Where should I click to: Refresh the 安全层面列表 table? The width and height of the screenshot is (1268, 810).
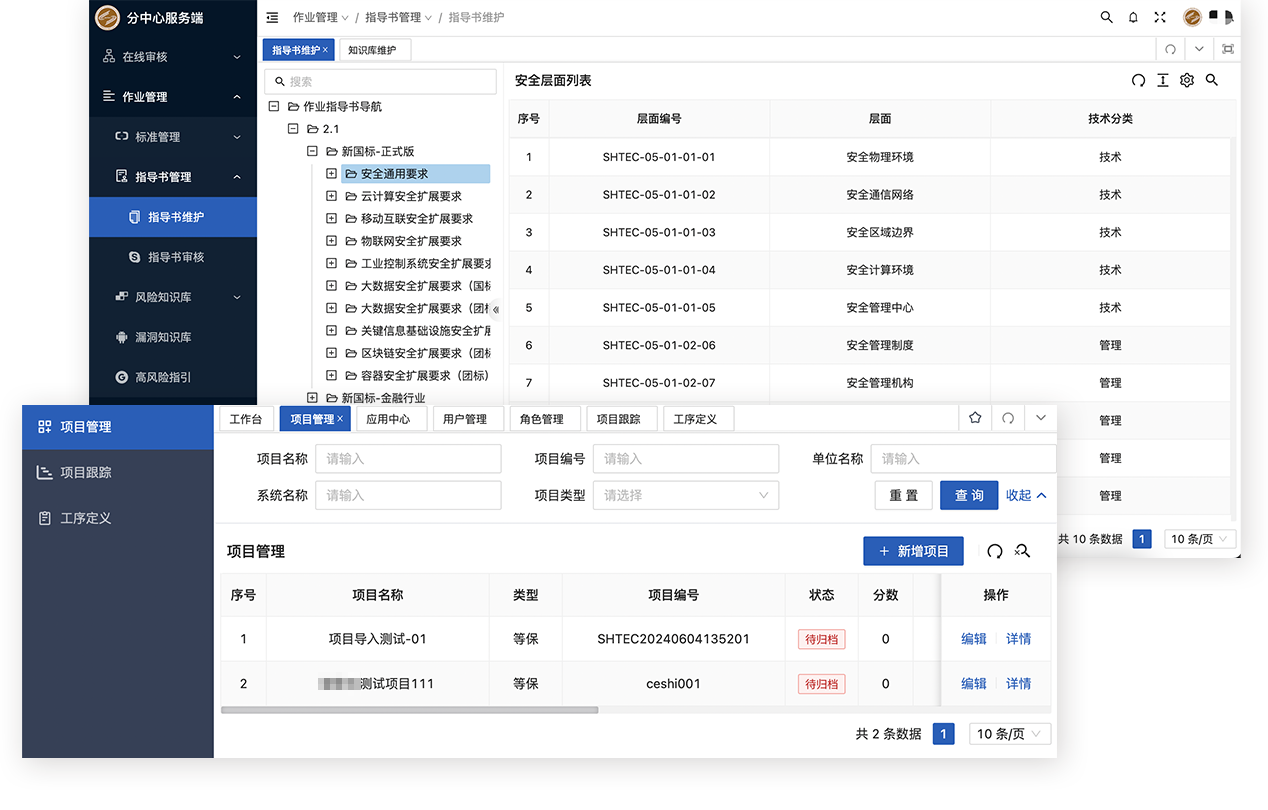tap(1138, 80)
